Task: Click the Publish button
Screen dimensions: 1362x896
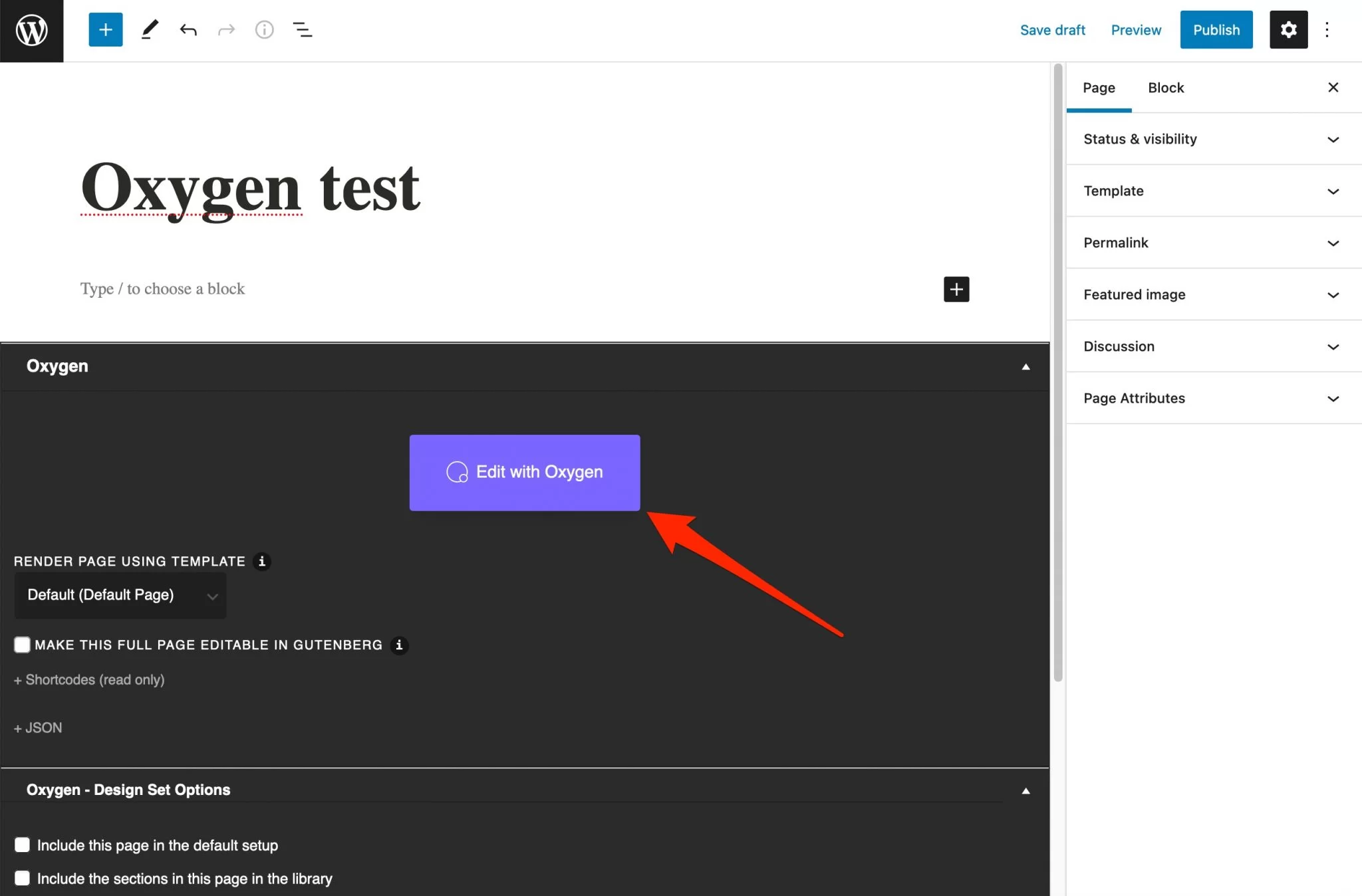Action: pyautogui.click(x=1216, y=29)
